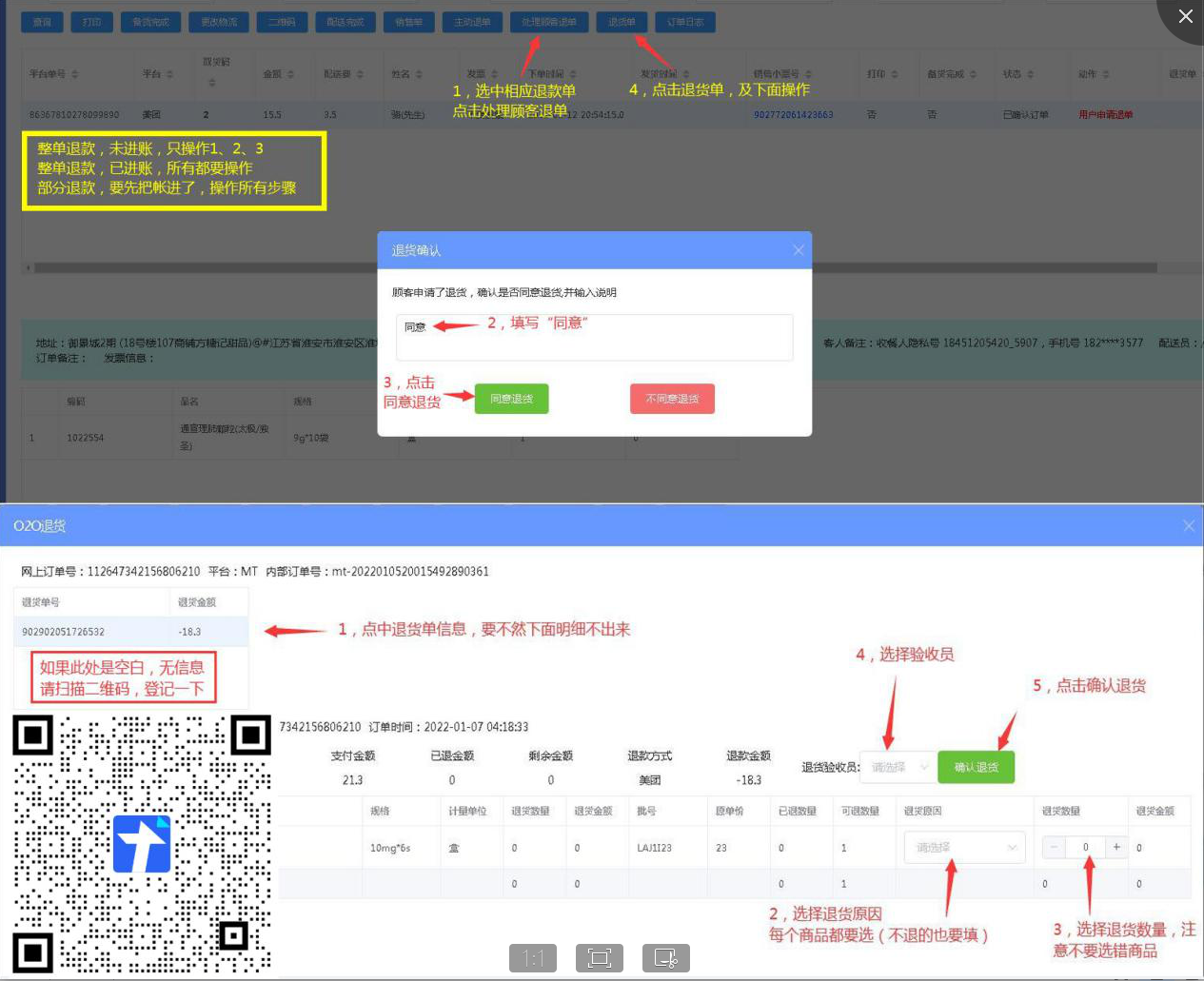Show image at 1:1 actual size

(533, 957)
